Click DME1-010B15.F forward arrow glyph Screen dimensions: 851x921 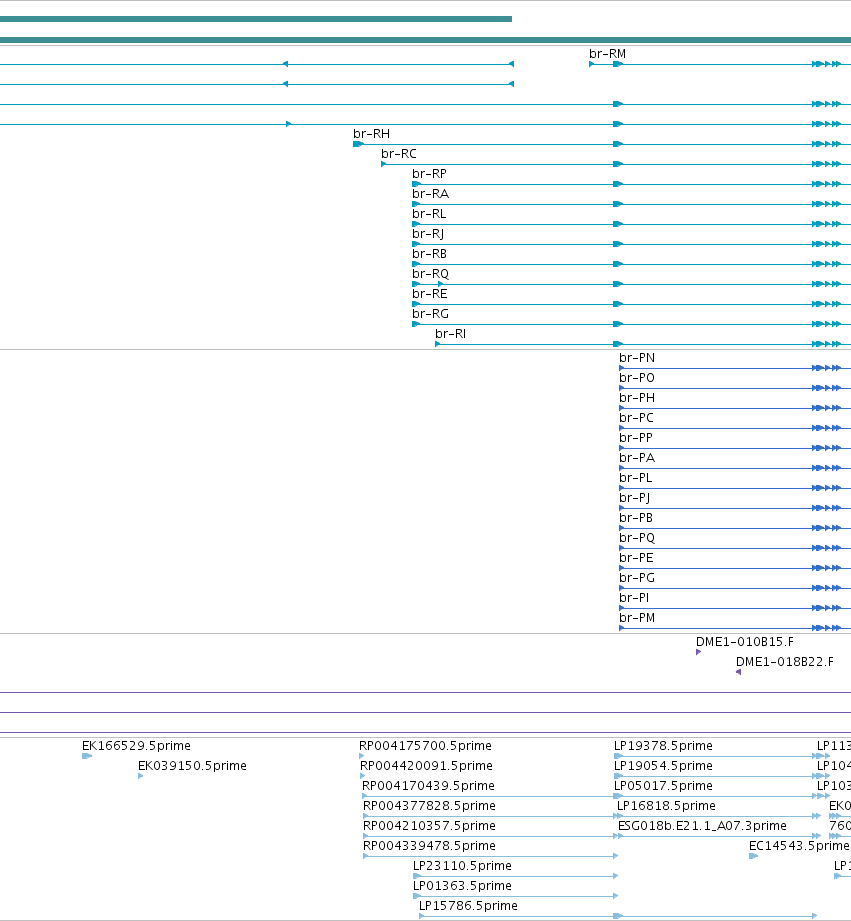click(x=698, y=652)
